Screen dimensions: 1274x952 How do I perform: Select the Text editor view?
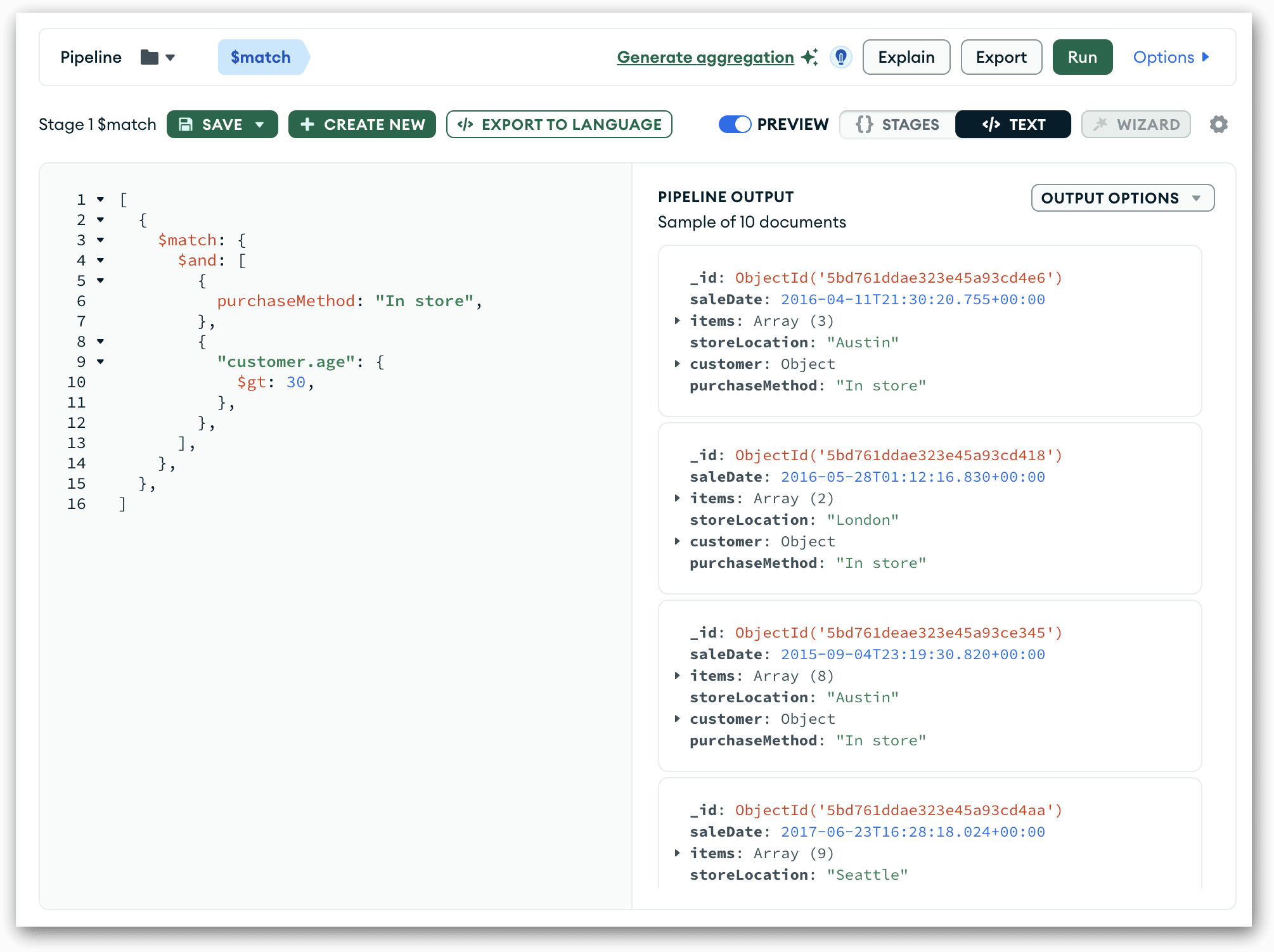point(1013,124)
